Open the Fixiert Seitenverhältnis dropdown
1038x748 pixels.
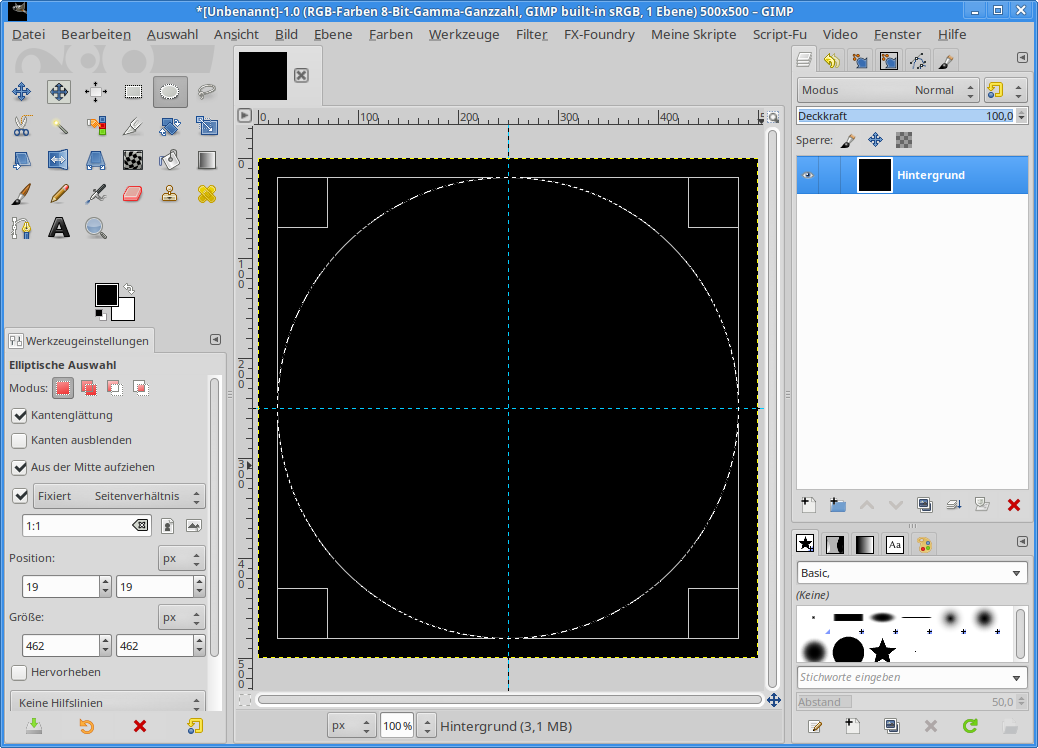118,496
